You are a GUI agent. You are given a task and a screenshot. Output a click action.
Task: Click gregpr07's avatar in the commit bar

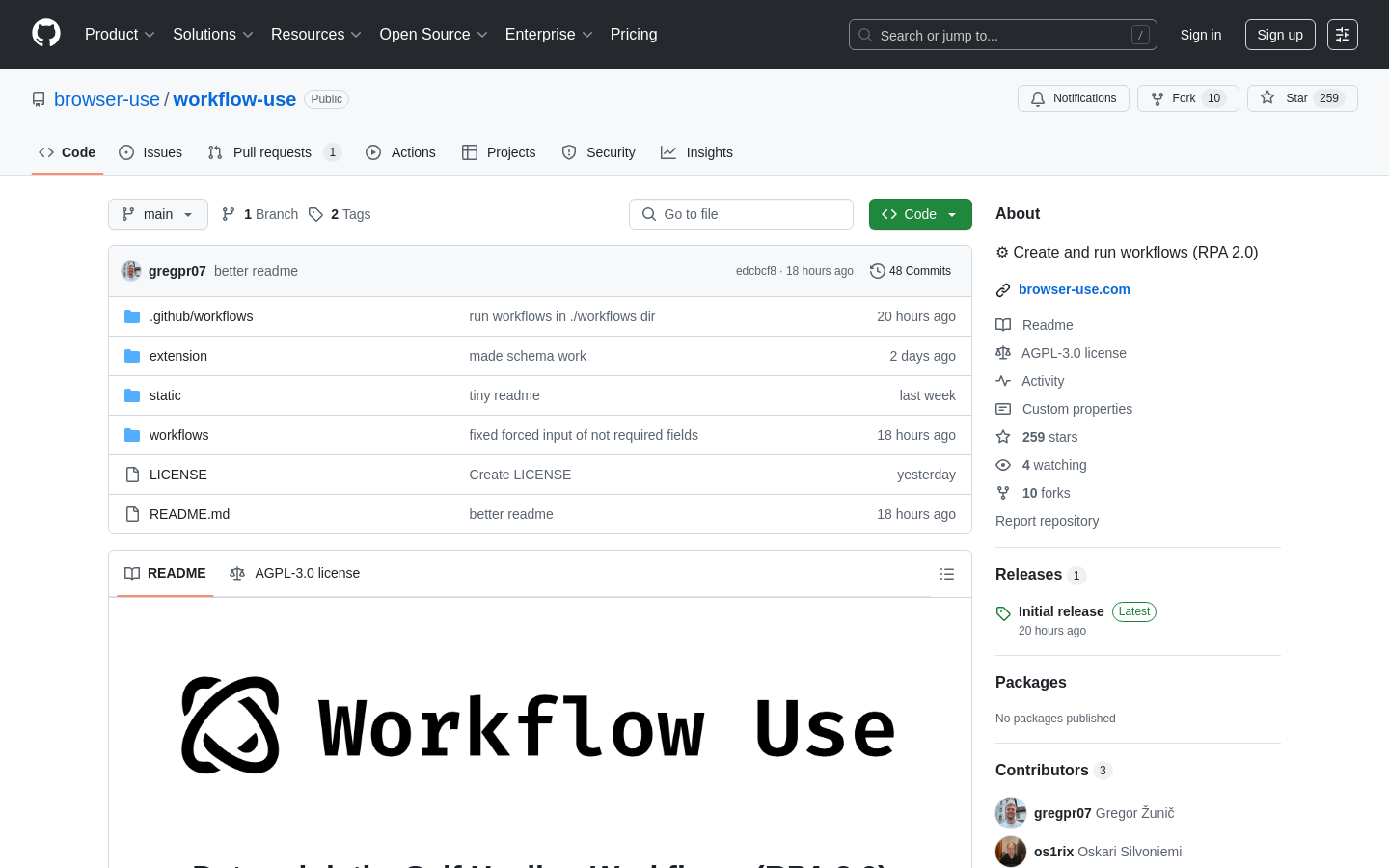(131, 271)
